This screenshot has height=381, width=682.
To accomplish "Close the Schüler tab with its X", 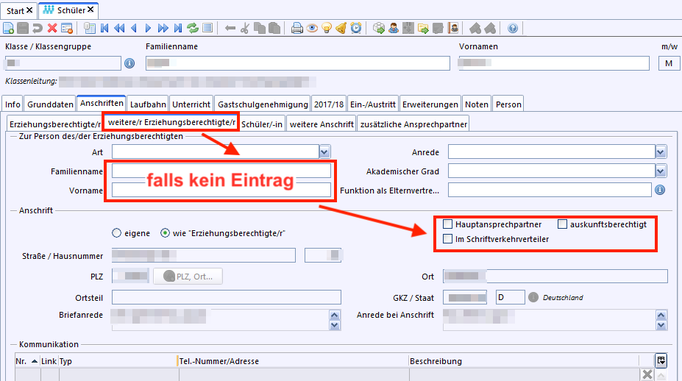I will [90, 9].
